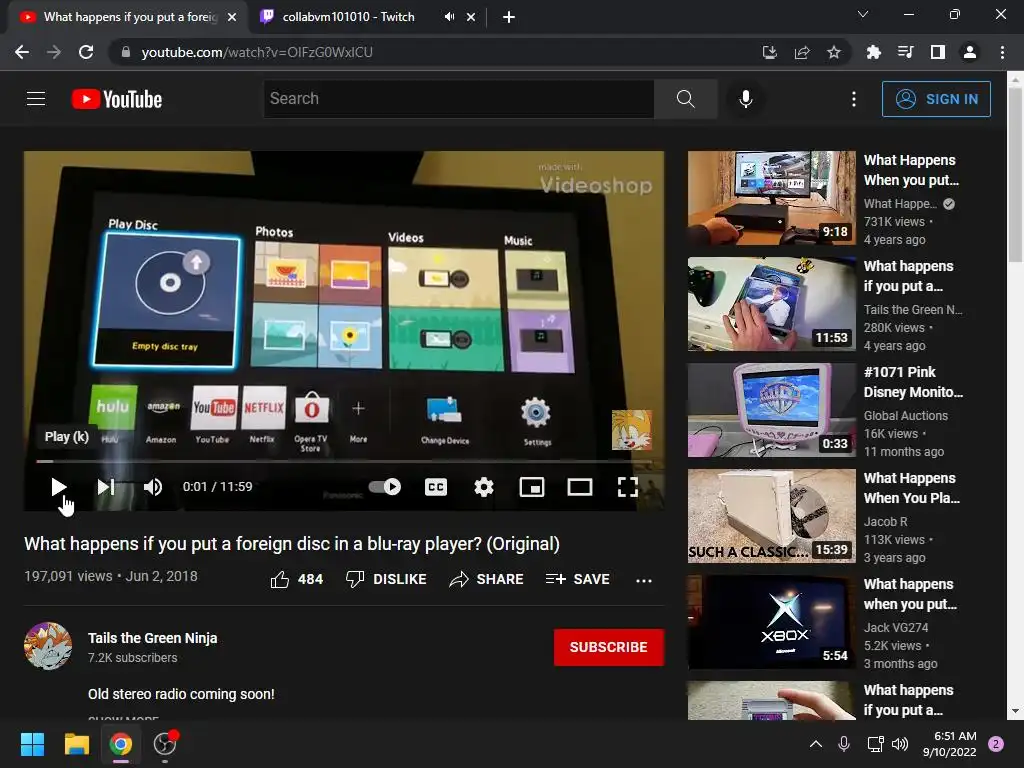Image resolution: width=1024 pixels, height=768 pixels.
Task: Select the YouTube video browser tab
Action: (129, 17)
